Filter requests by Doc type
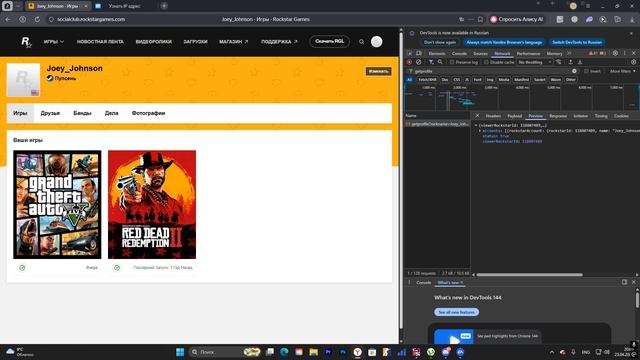Viewport: 640px width, 360px height. click(x=445, y=80)
